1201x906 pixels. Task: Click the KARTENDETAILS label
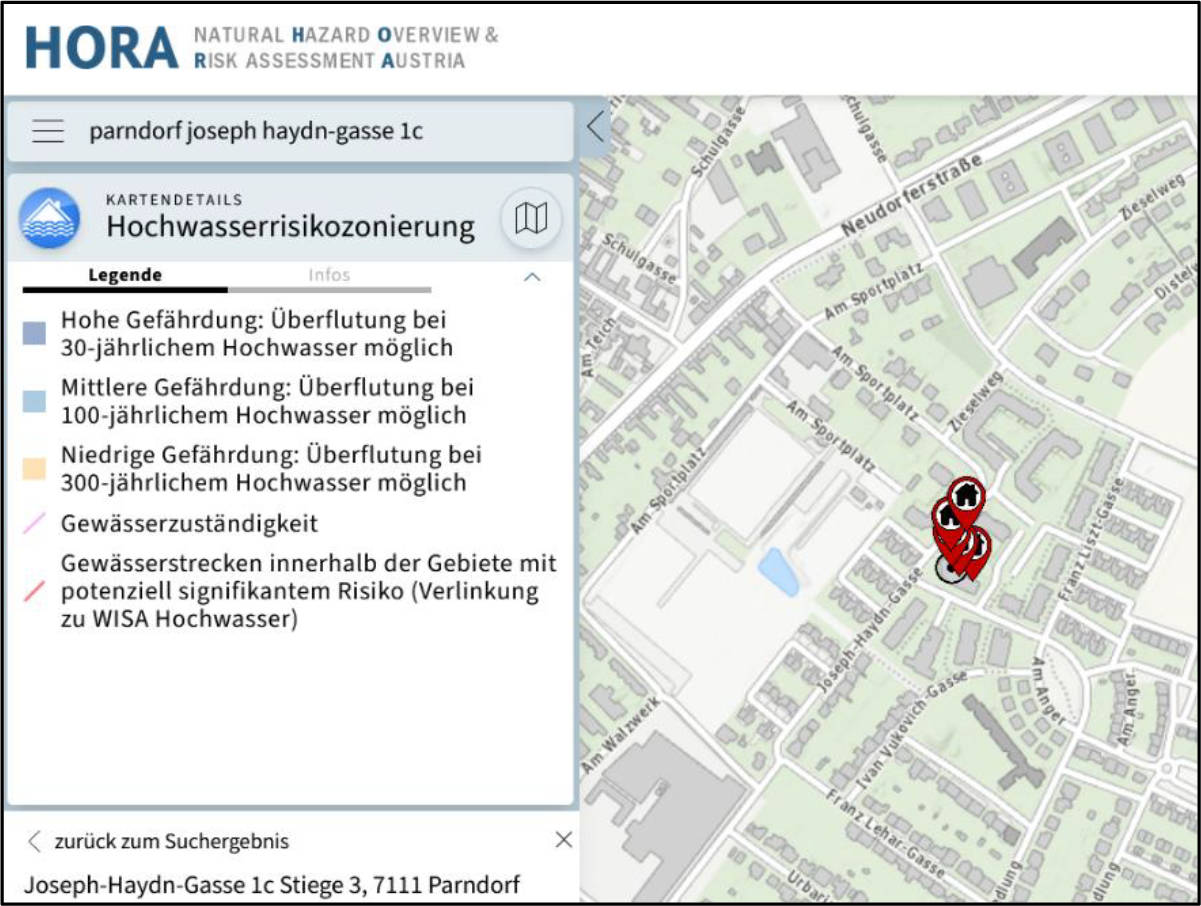pyautogui.click(x=174, y=199)
